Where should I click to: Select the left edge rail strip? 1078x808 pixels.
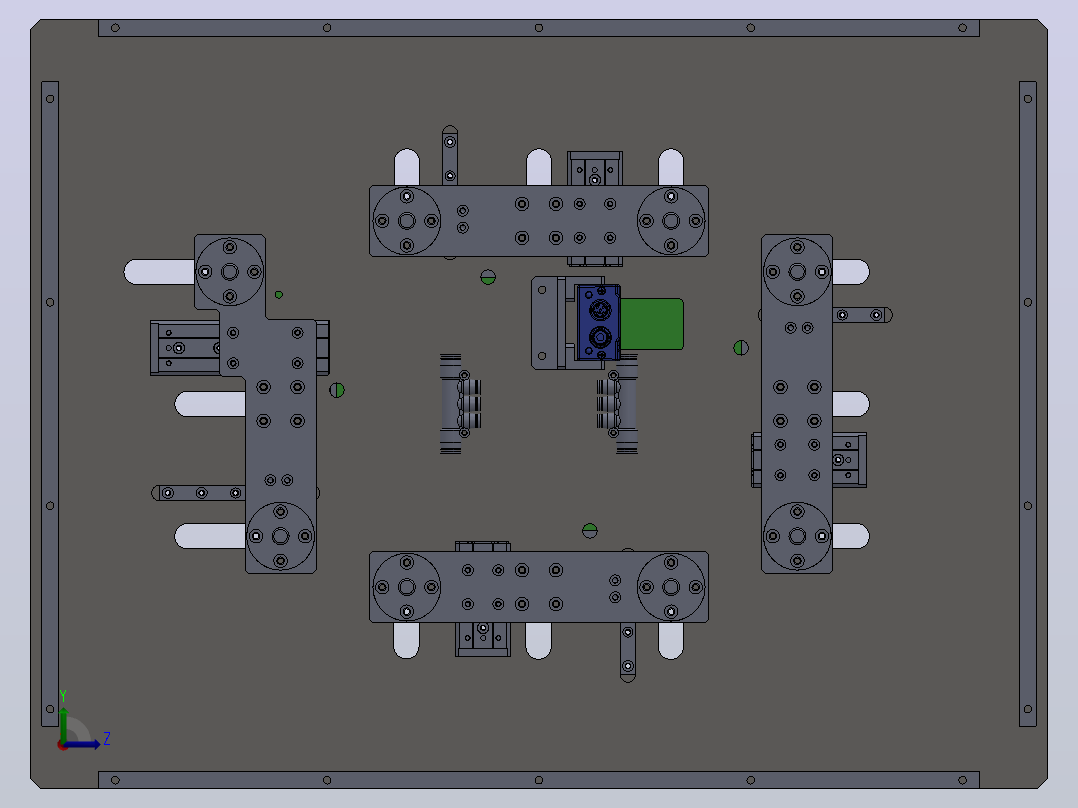pyautogui.click(x=50, y=404)
